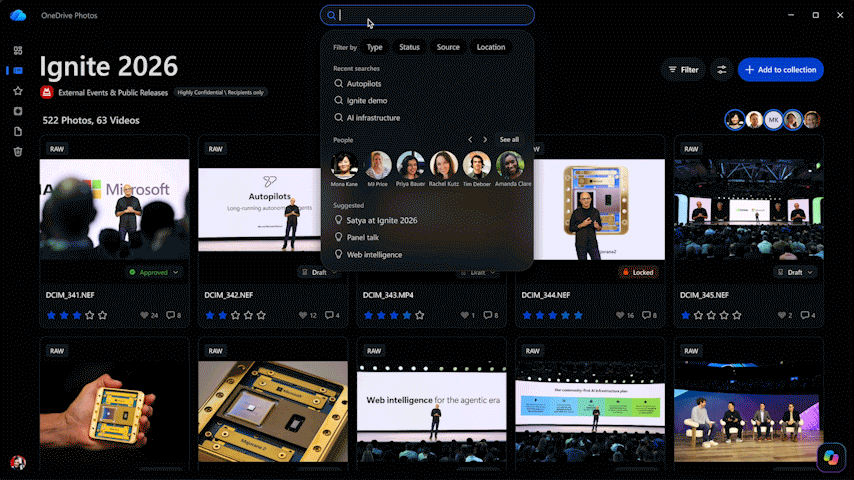Select the first collaborator avatar
854x480 pixels.
(734, 120)
